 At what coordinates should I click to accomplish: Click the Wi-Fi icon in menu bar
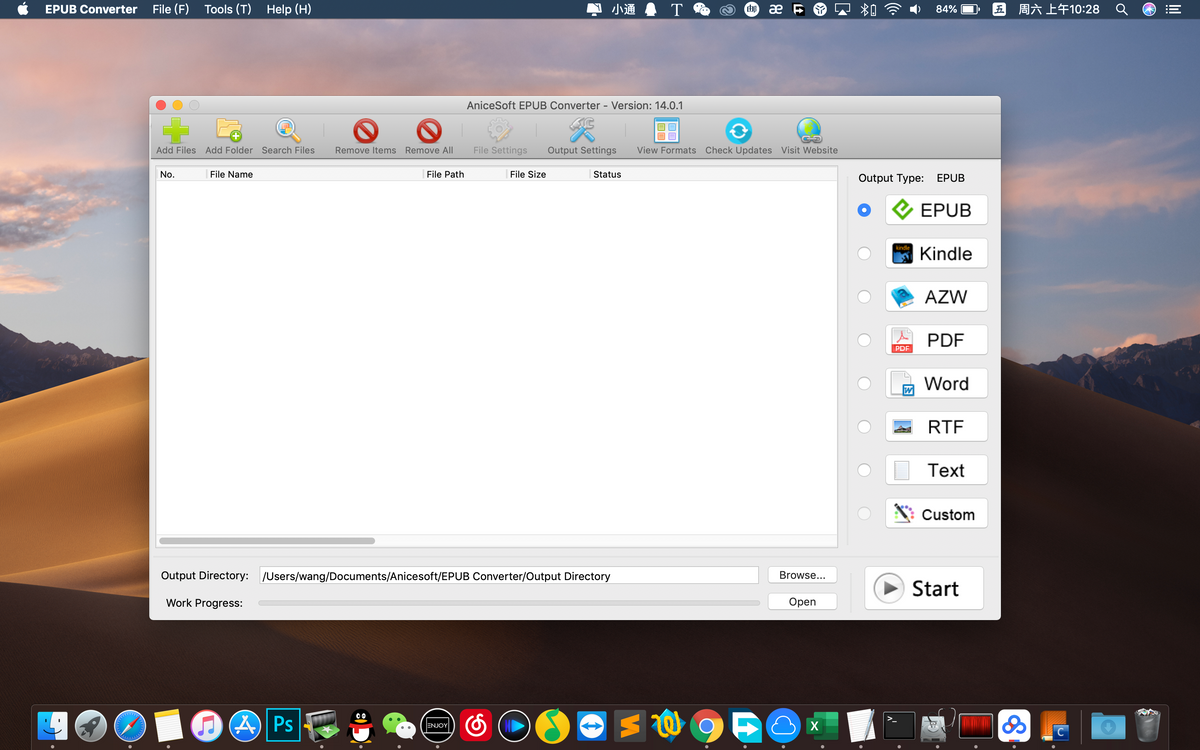[x=892, y=9]
